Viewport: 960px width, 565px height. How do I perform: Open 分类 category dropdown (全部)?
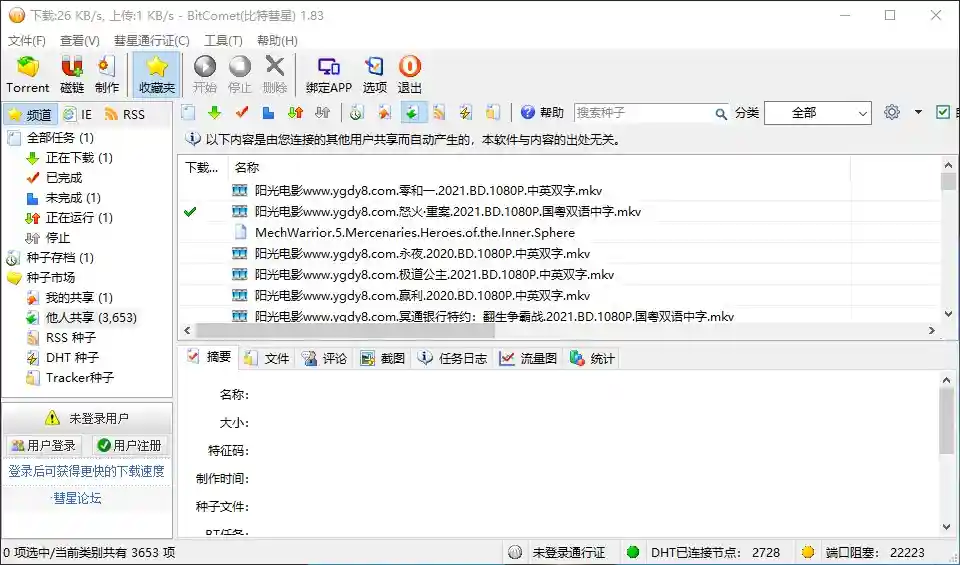pos(817,113)
